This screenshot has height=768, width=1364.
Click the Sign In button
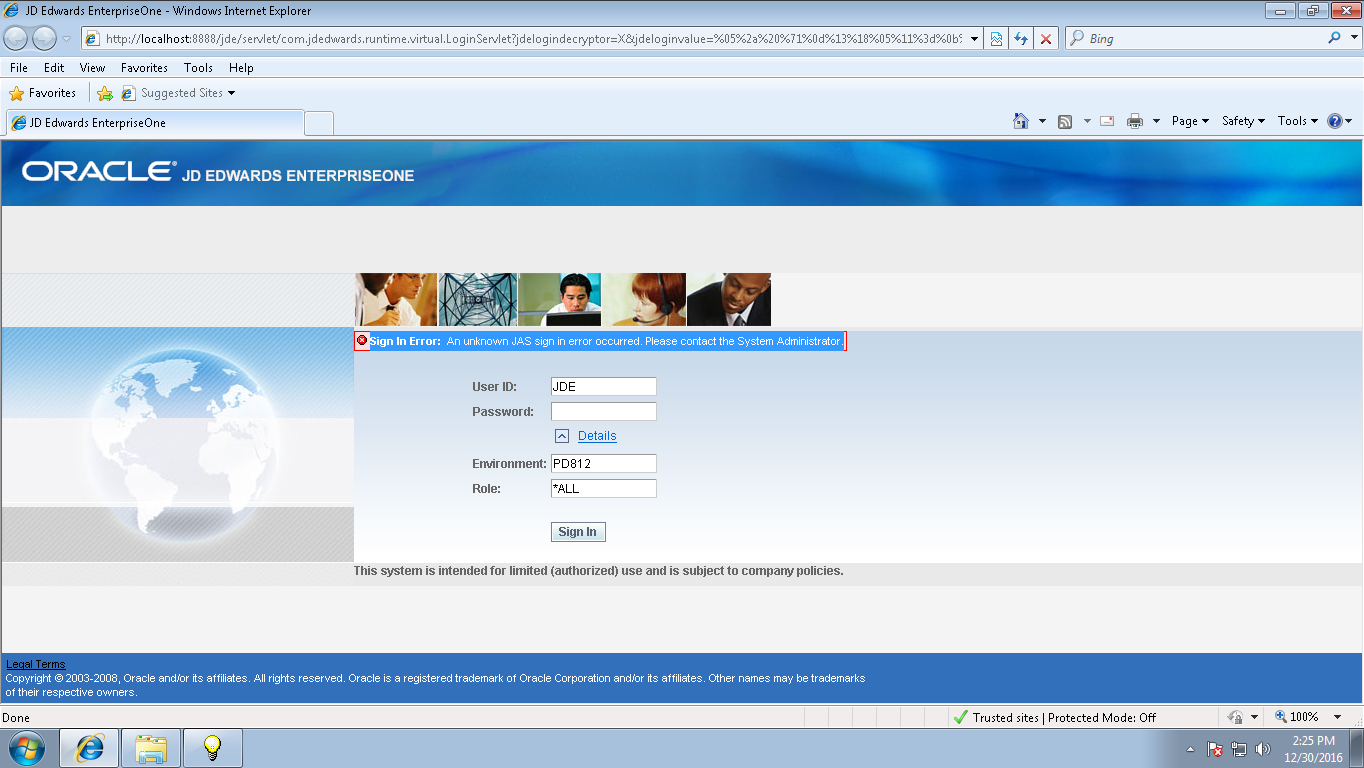[577, 531]
